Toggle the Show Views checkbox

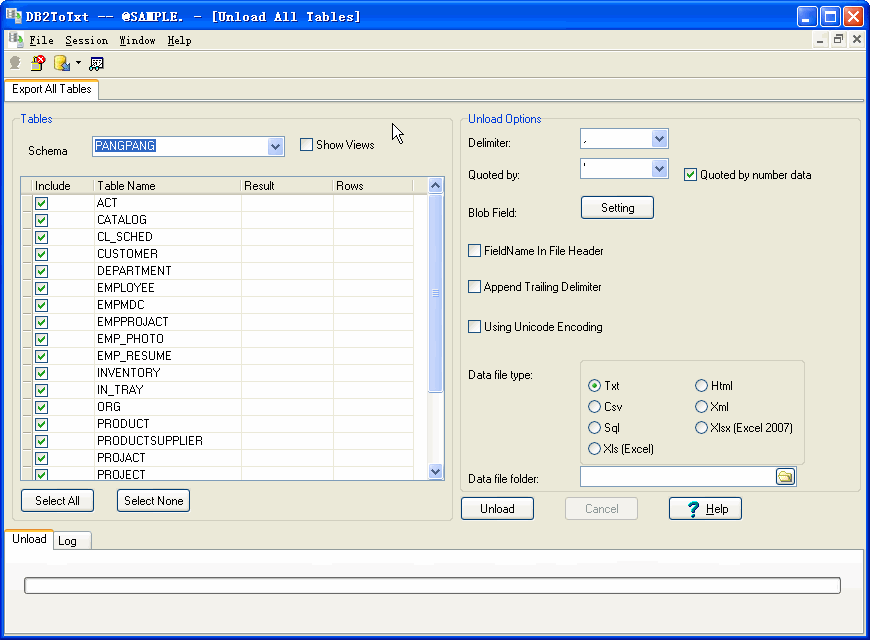coord(306,145)
